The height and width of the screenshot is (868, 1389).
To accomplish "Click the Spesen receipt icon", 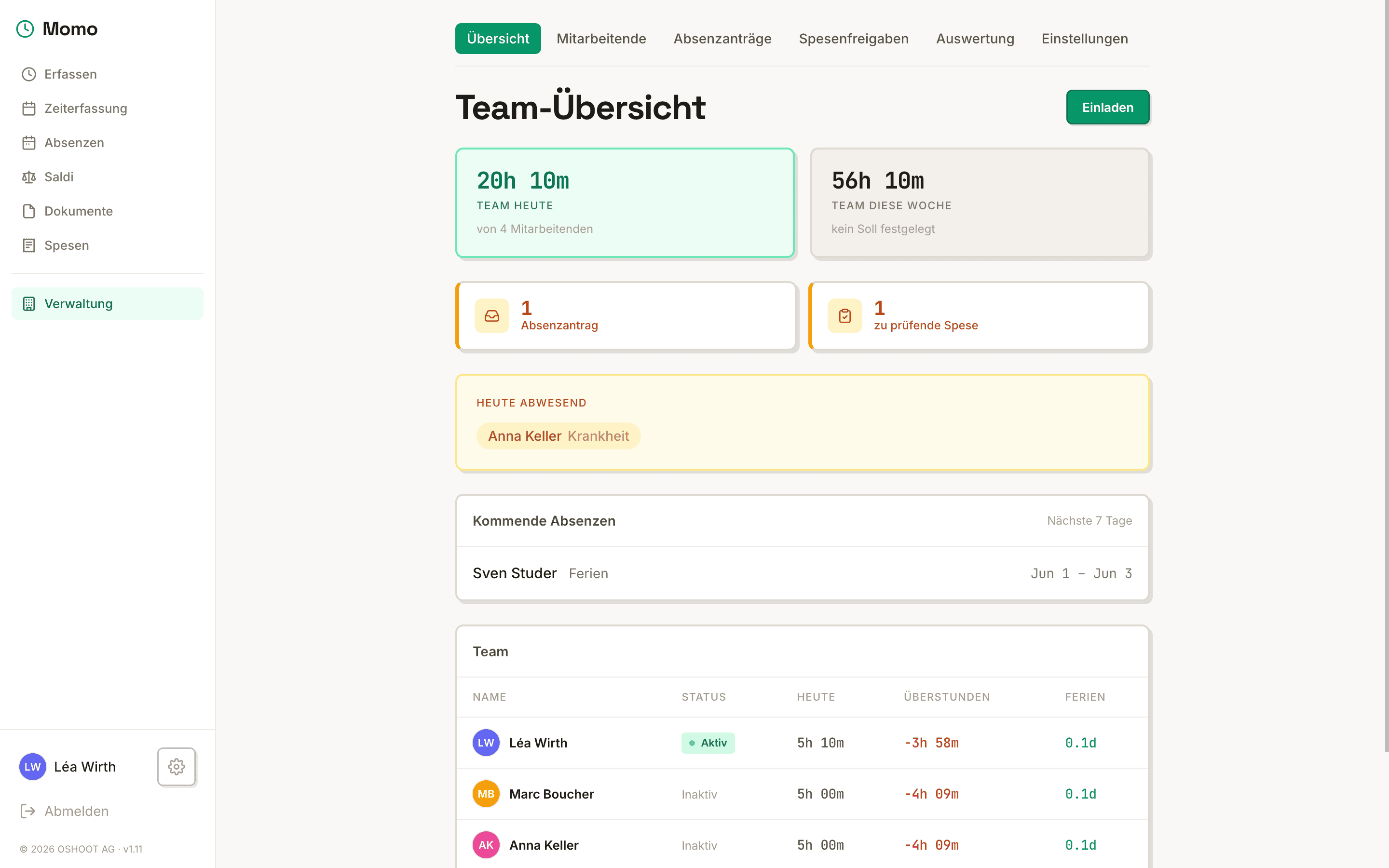I will [x=29, y=245].
